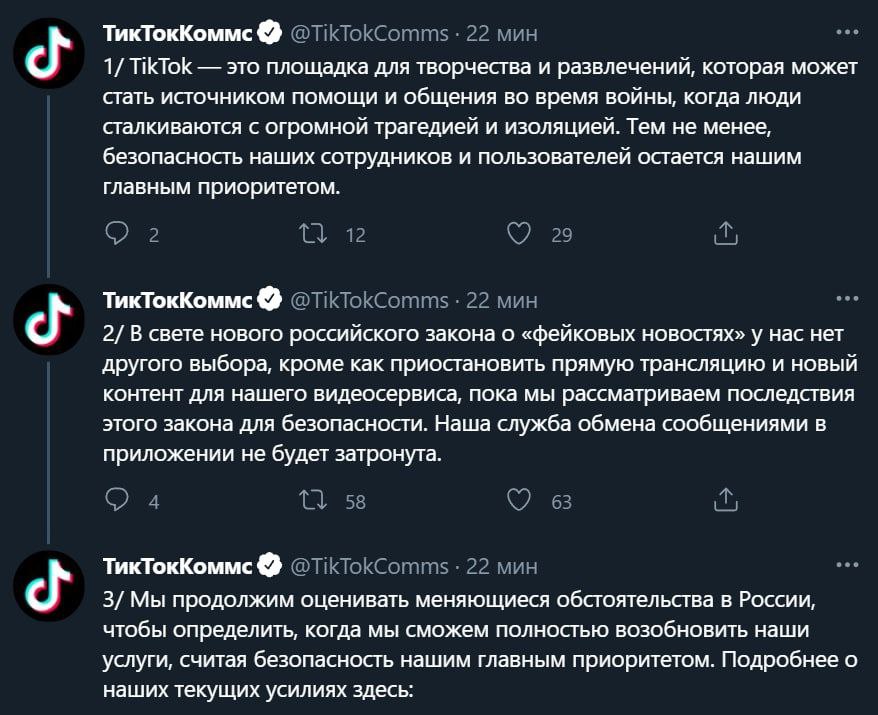Open more options menu on third tweet
878x715 pixels.
(846, 564)
